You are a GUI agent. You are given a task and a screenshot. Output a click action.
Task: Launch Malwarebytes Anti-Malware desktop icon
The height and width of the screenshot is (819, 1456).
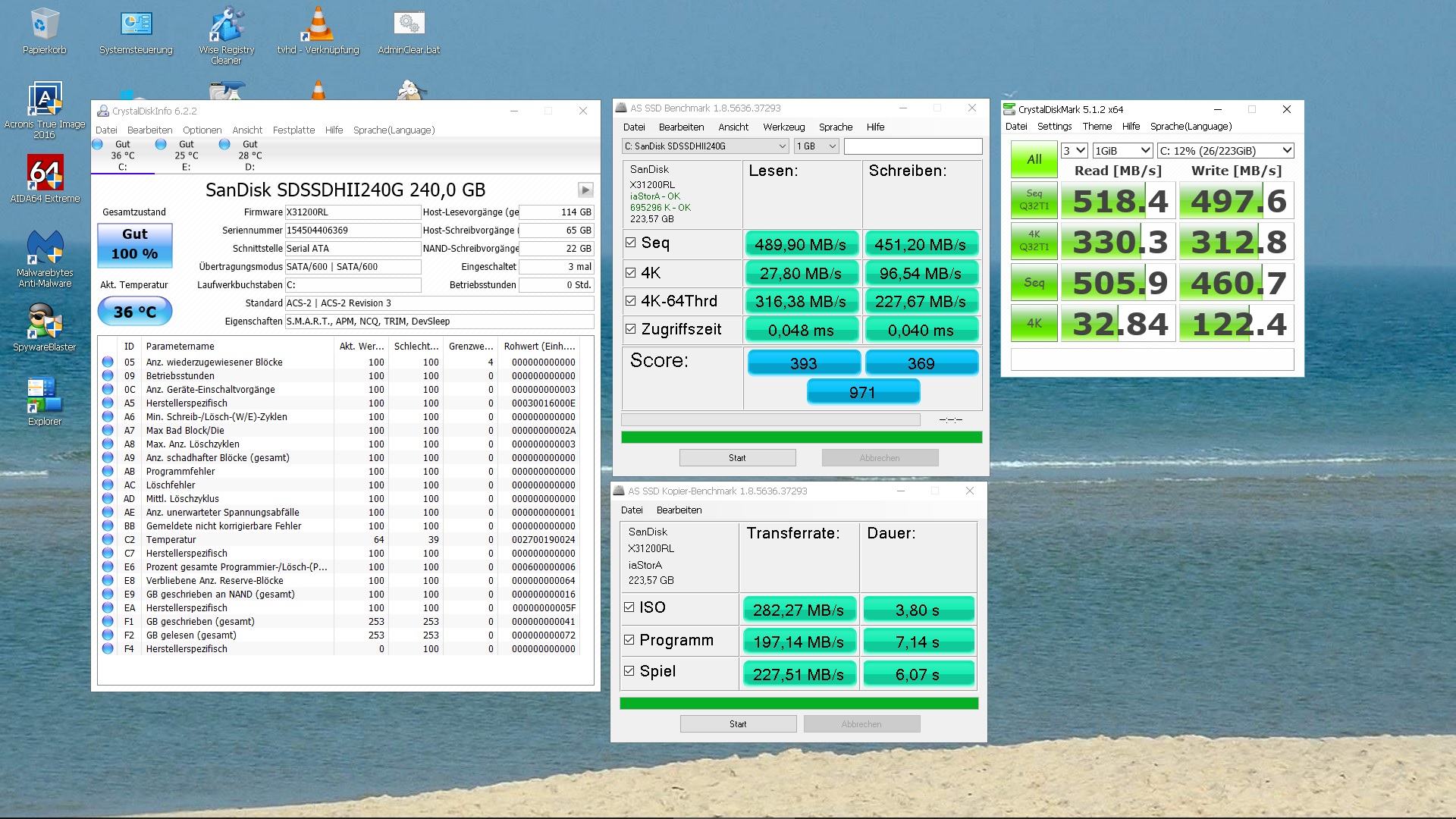pyautogui.click(x=45, y=259)
